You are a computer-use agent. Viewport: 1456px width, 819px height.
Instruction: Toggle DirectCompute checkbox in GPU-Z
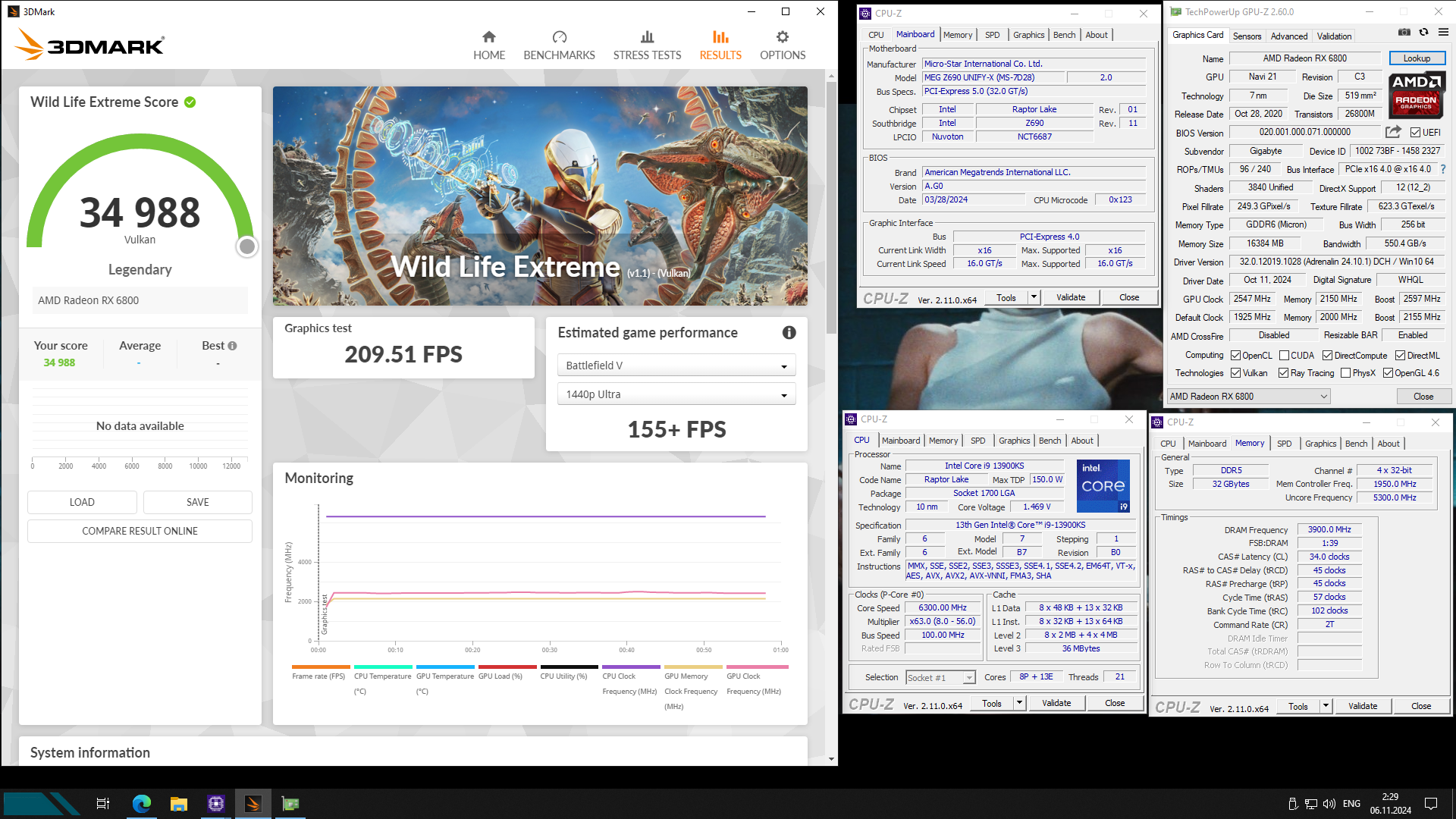click(1327, 356)
